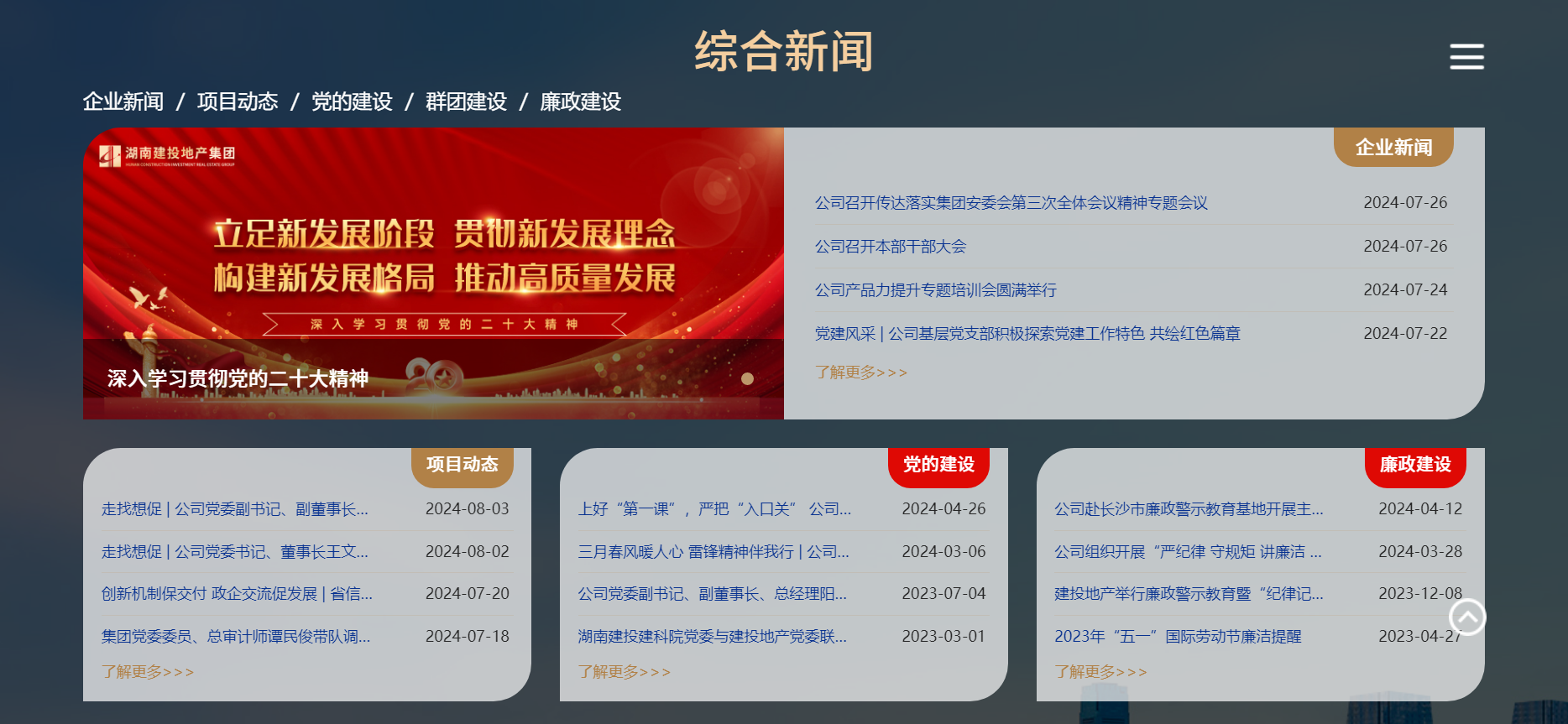Open article 公司召开本部干部大会

[x=890, y=247]
